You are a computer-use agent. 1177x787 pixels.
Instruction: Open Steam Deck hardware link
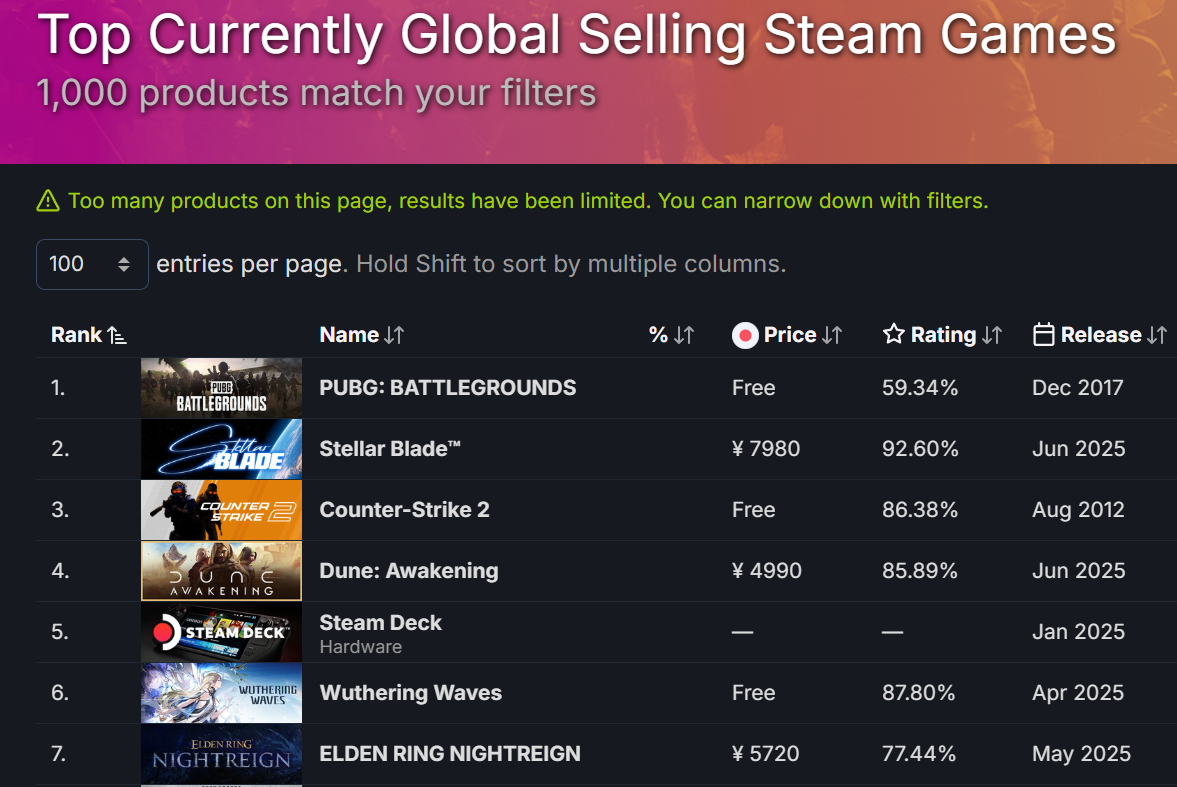click(381, 623)
